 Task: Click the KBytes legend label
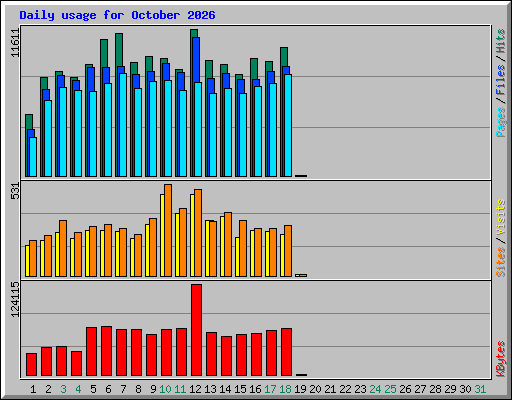501,359
